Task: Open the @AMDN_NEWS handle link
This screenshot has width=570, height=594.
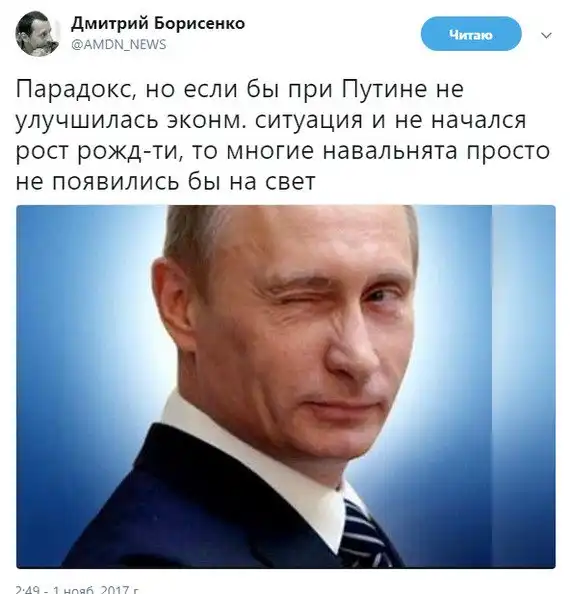Action: 119,45
